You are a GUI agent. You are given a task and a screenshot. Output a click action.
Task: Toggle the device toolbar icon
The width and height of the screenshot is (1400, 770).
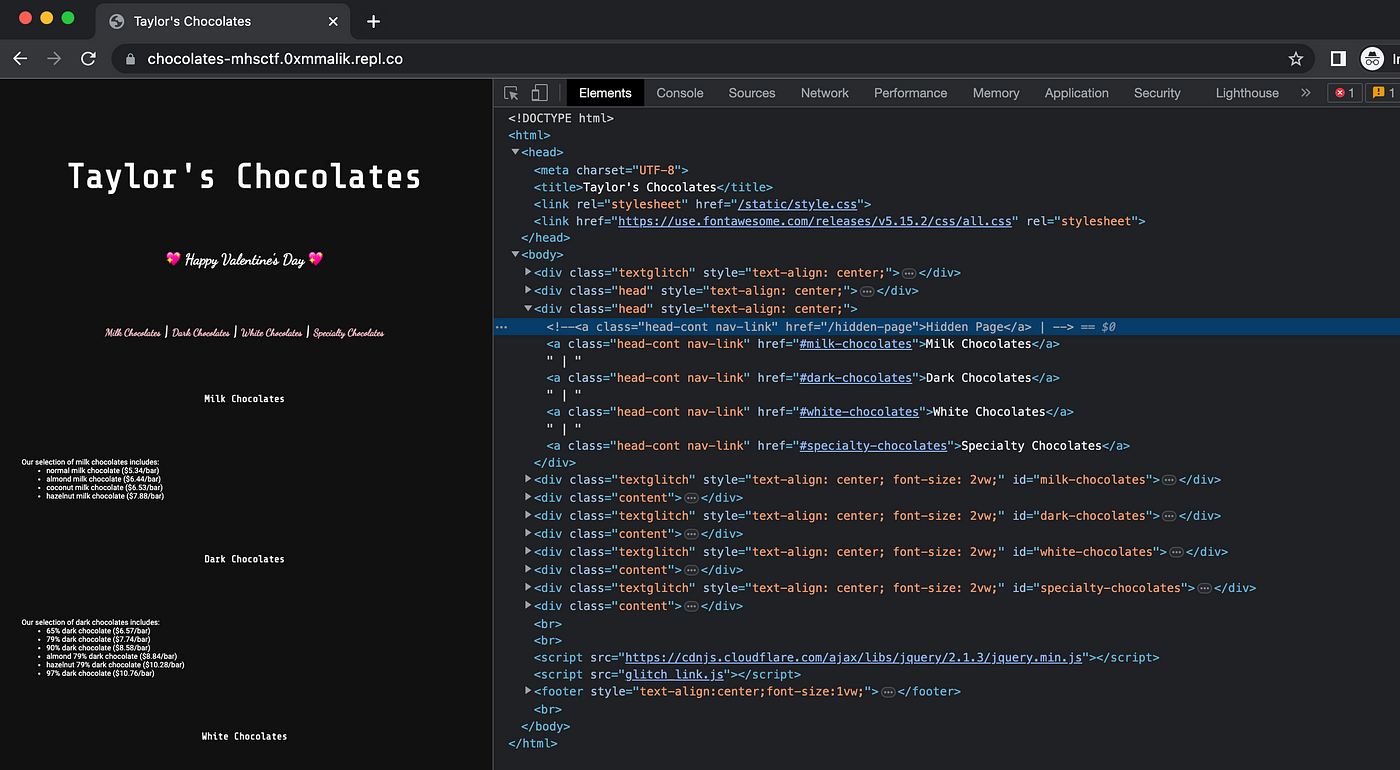pyautogui.click(x=539, y=93)
